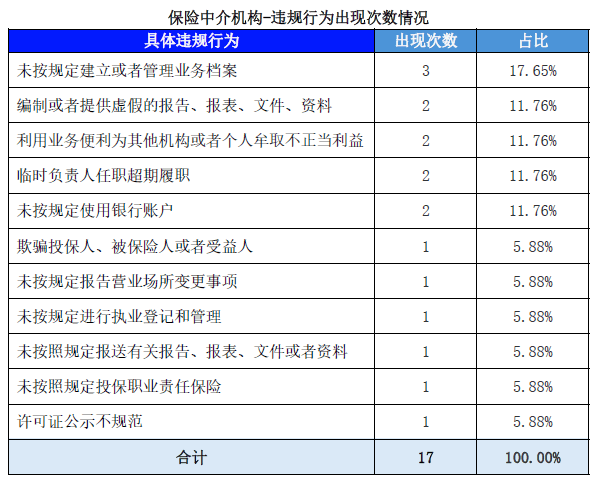Select 11.76% in the 临时负责人任职超期履职 row
This screenshot has width=600, height=488.
533,176
